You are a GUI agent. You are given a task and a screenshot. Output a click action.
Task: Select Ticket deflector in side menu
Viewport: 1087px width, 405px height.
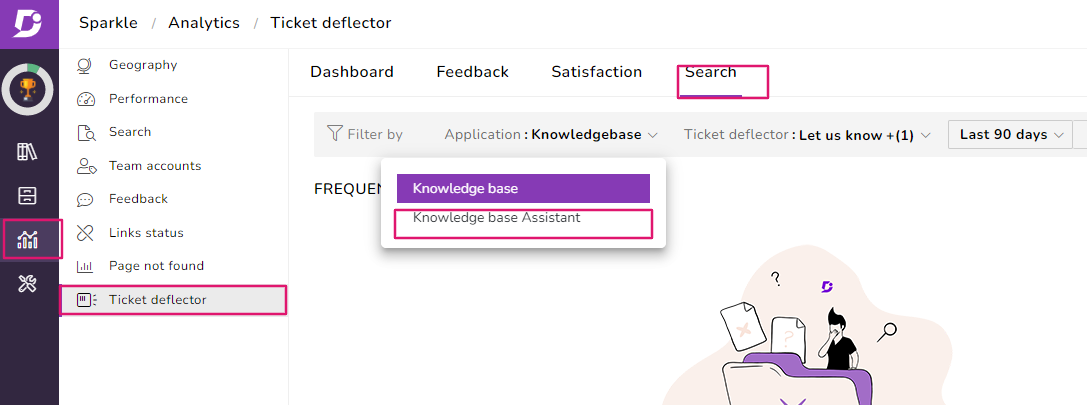tap(173, 300)
